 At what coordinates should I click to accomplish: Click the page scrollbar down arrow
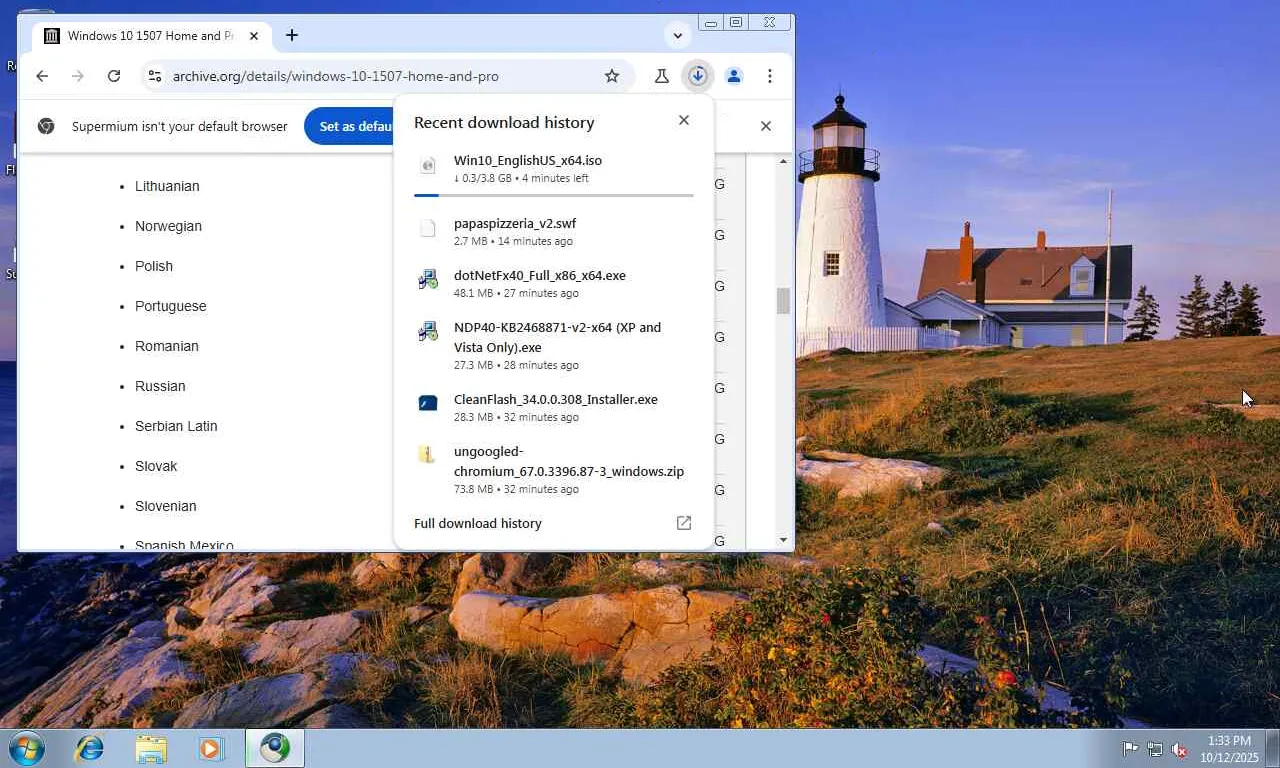tap(783, 540)
